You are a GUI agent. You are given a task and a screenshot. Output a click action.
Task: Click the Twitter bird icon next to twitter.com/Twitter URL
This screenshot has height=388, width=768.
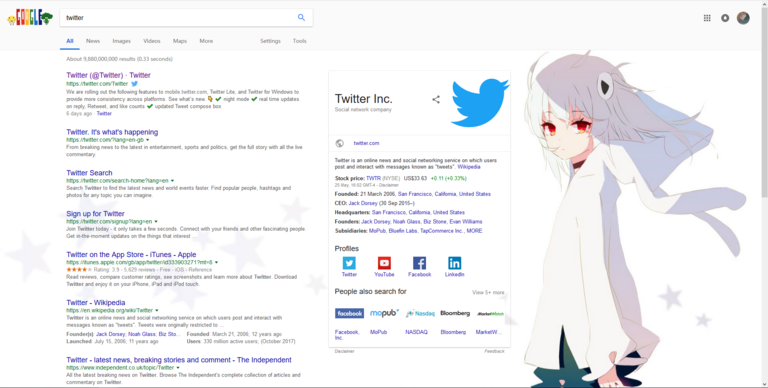click(135, 84)
